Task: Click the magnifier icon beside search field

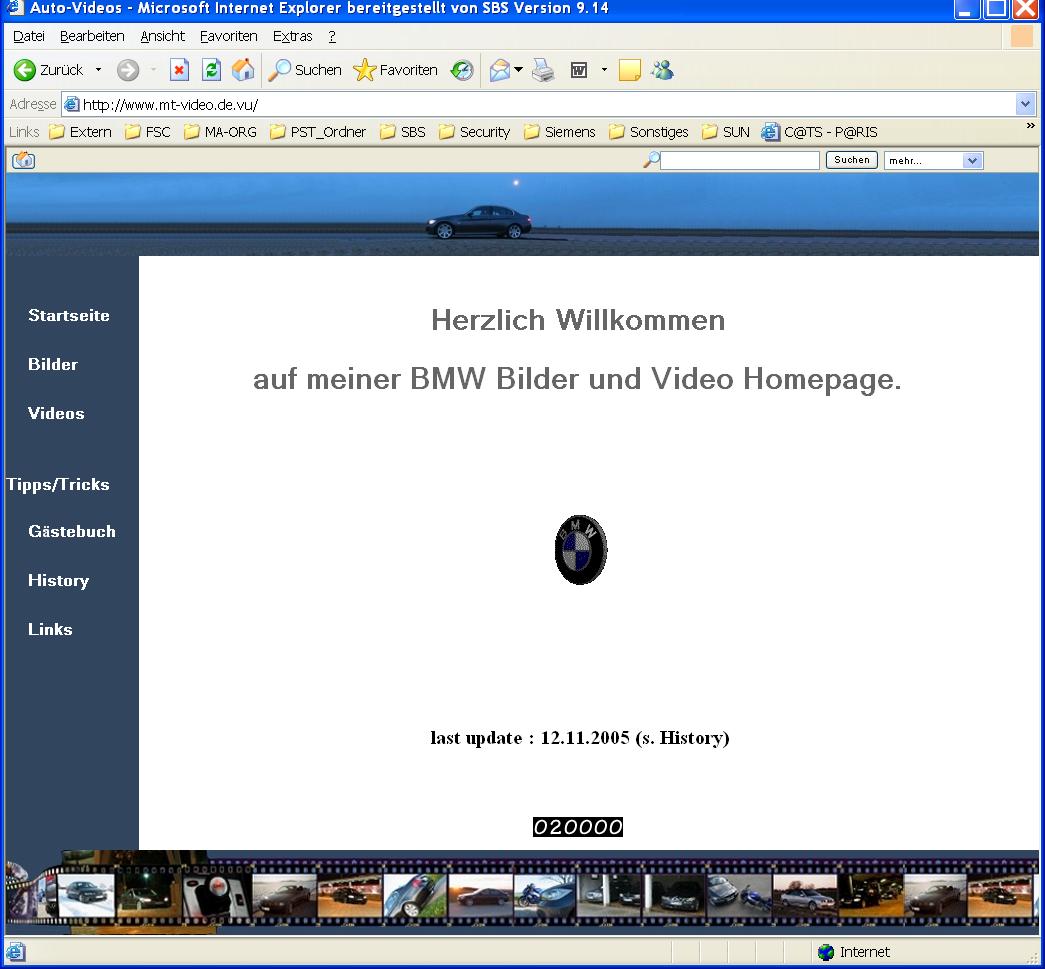Action: coord(651,160)
